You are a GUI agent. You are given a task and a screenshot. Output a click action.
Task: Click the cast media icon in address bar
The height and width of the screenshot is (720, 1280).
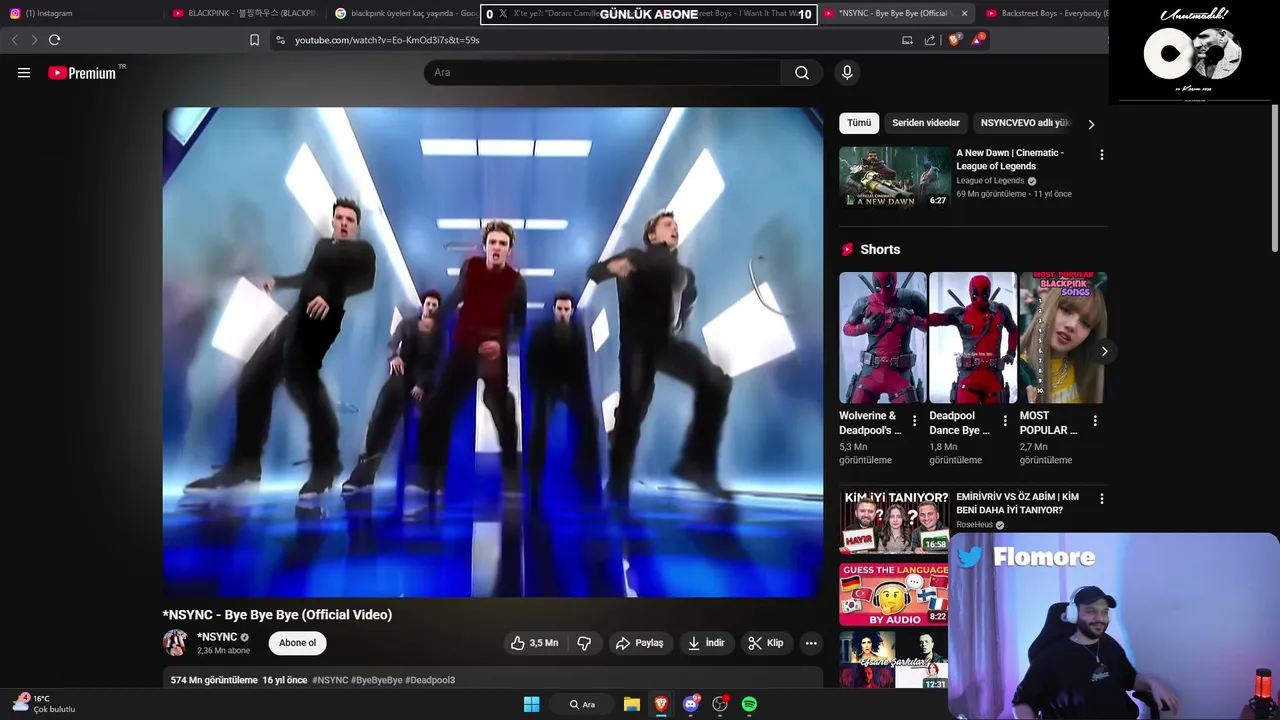tap(907, 40)
